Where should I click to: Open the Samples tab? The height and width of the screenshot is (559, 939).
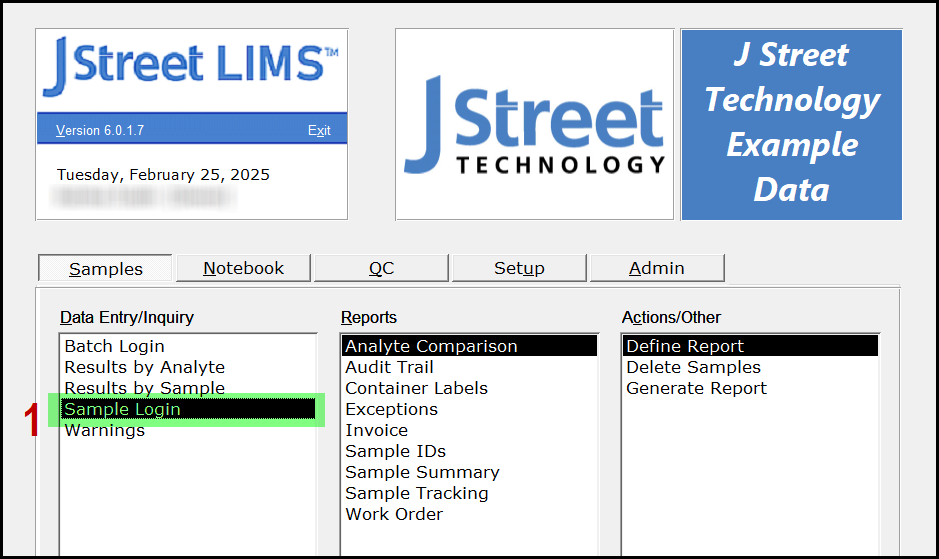click(105, 268)
